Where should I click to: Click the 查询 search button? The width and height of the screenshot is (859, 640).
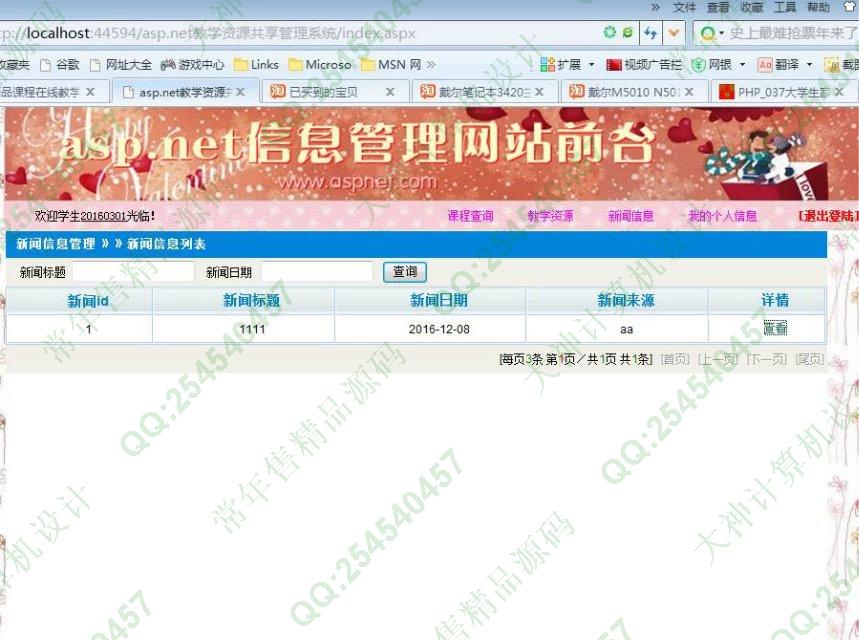click(404, 272)
